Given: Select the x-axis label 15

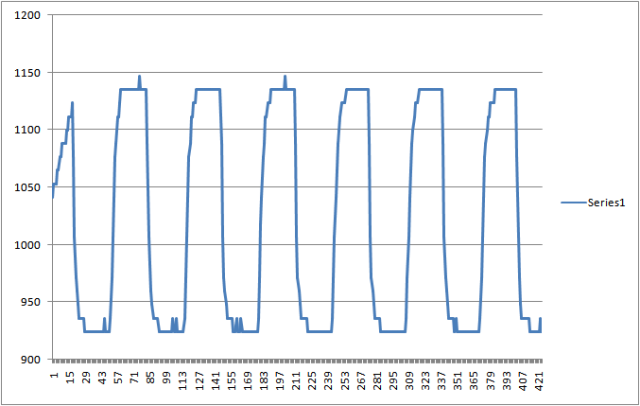Looking at the screenshot, I should (70, 378).
